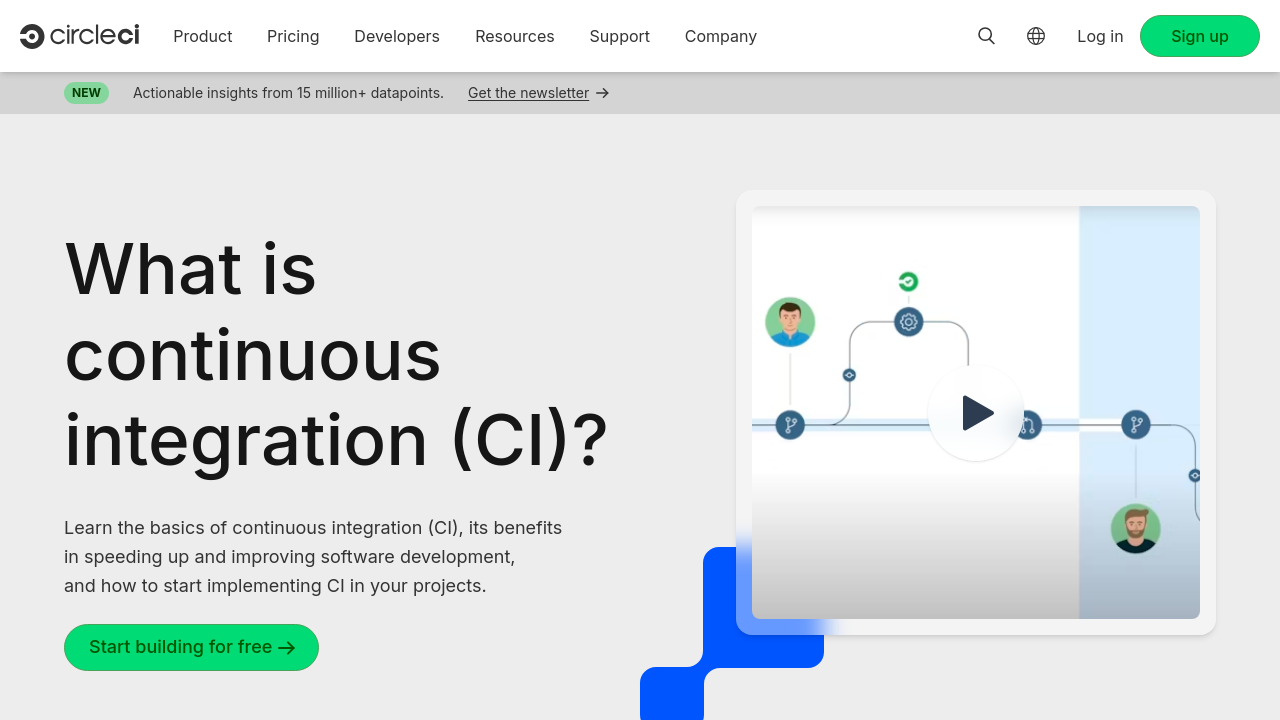Open the Support menu item
The height and width of the screenshot is (720, 1280).
point(620,36)
